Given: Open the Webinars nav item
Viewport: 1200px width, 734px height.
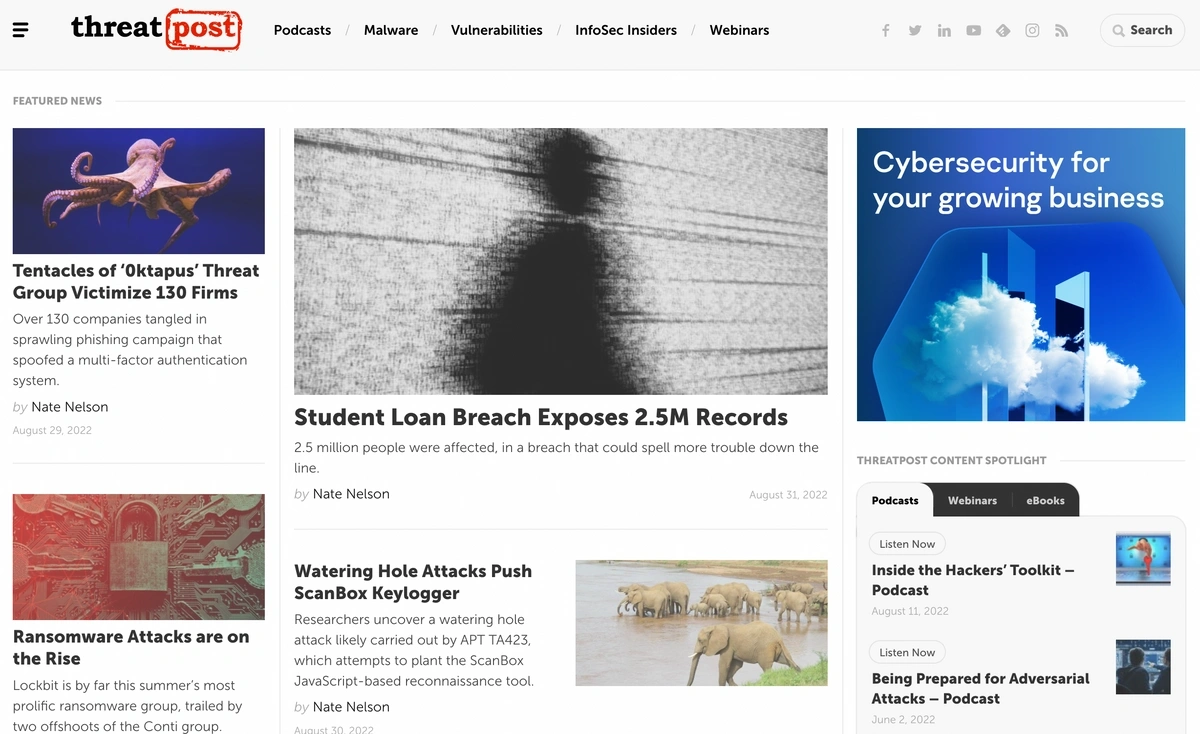Looking at the screenshot, I should point(739,30).
